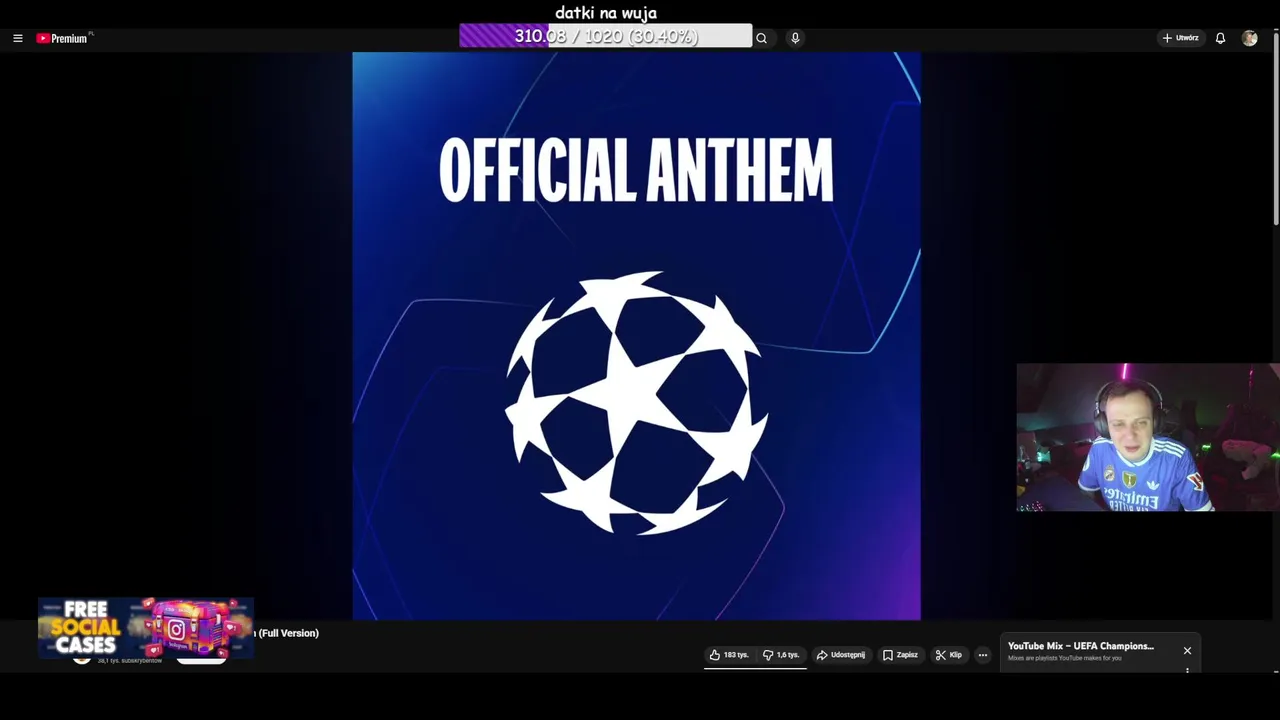Open the Utwórz create button

click(x=1181, y=38)
